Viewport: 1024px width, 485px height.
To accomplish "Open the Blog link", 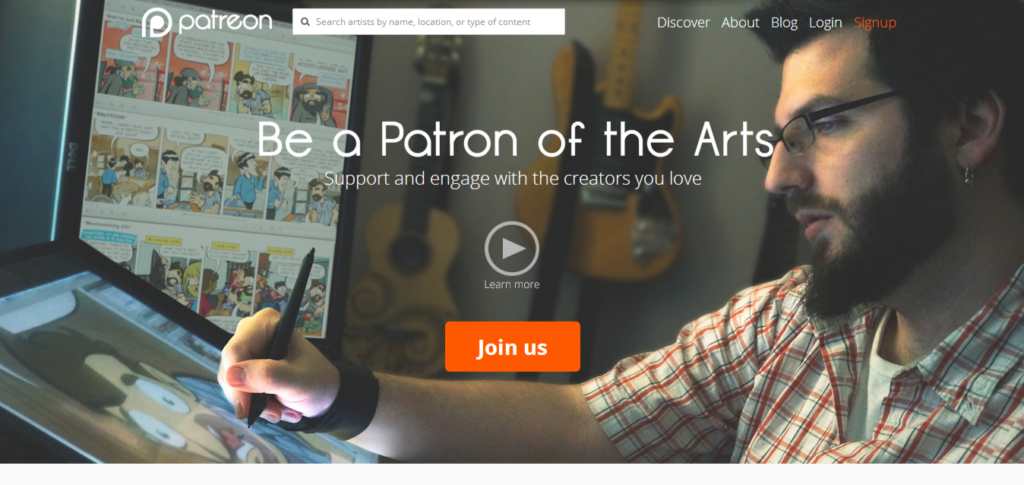I will pyautogui.click(x=784, y=22).
